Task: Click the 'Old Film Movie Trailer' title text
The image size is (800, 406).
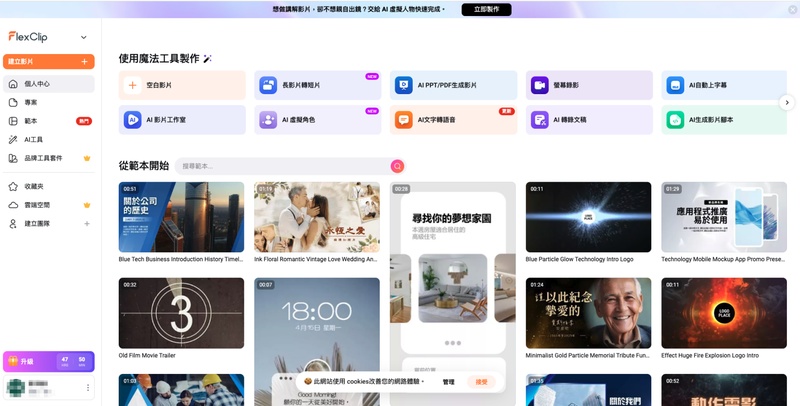Action: (147, 356)
